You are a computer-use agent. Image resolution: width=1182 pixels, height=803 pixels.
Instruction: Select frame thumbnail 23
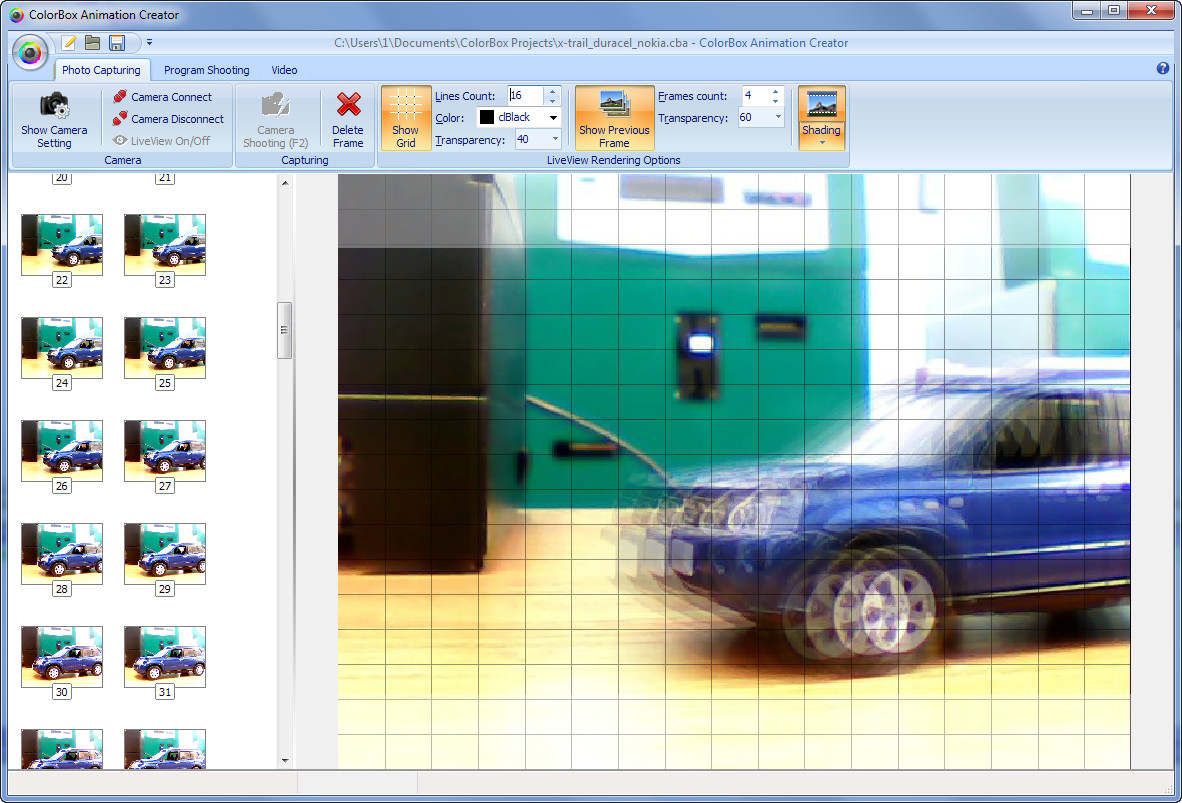[164, 244]
